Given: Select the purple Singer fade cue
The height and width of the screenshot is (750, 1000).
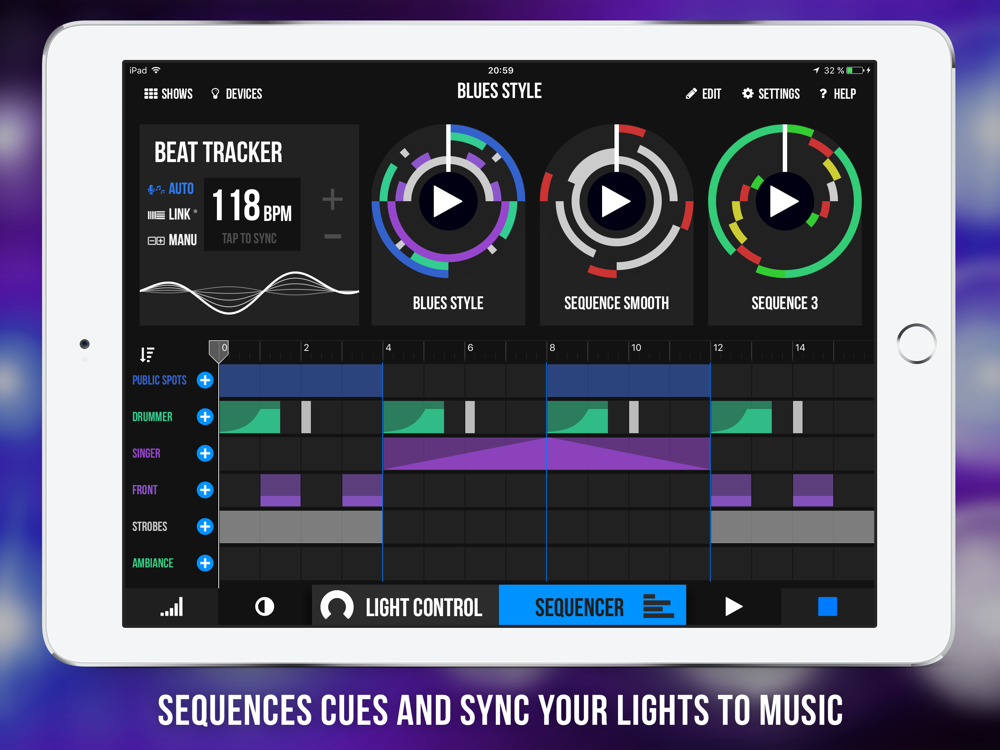Looking at the screenshot, I should tap(547, 453).
